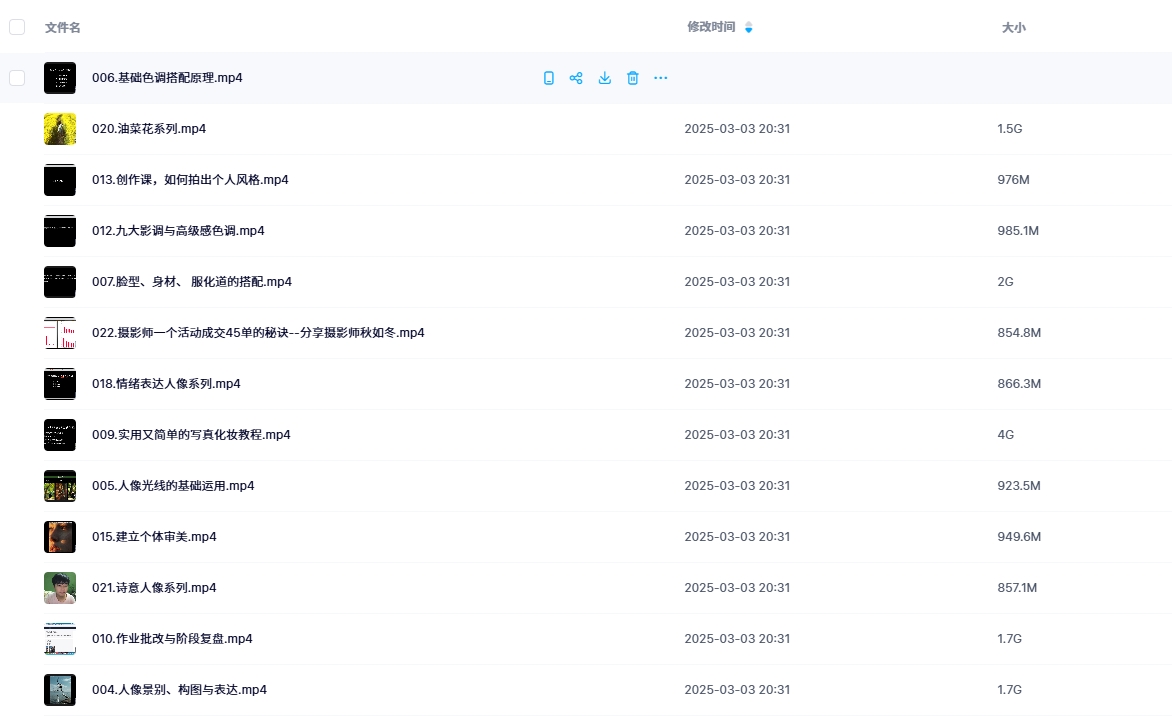Viewport: 1172px width, 722px height.
Task: Click the thumbnail for 005.人像光线的基础运用
Action: pyautogui.click(x=60, y=486)
